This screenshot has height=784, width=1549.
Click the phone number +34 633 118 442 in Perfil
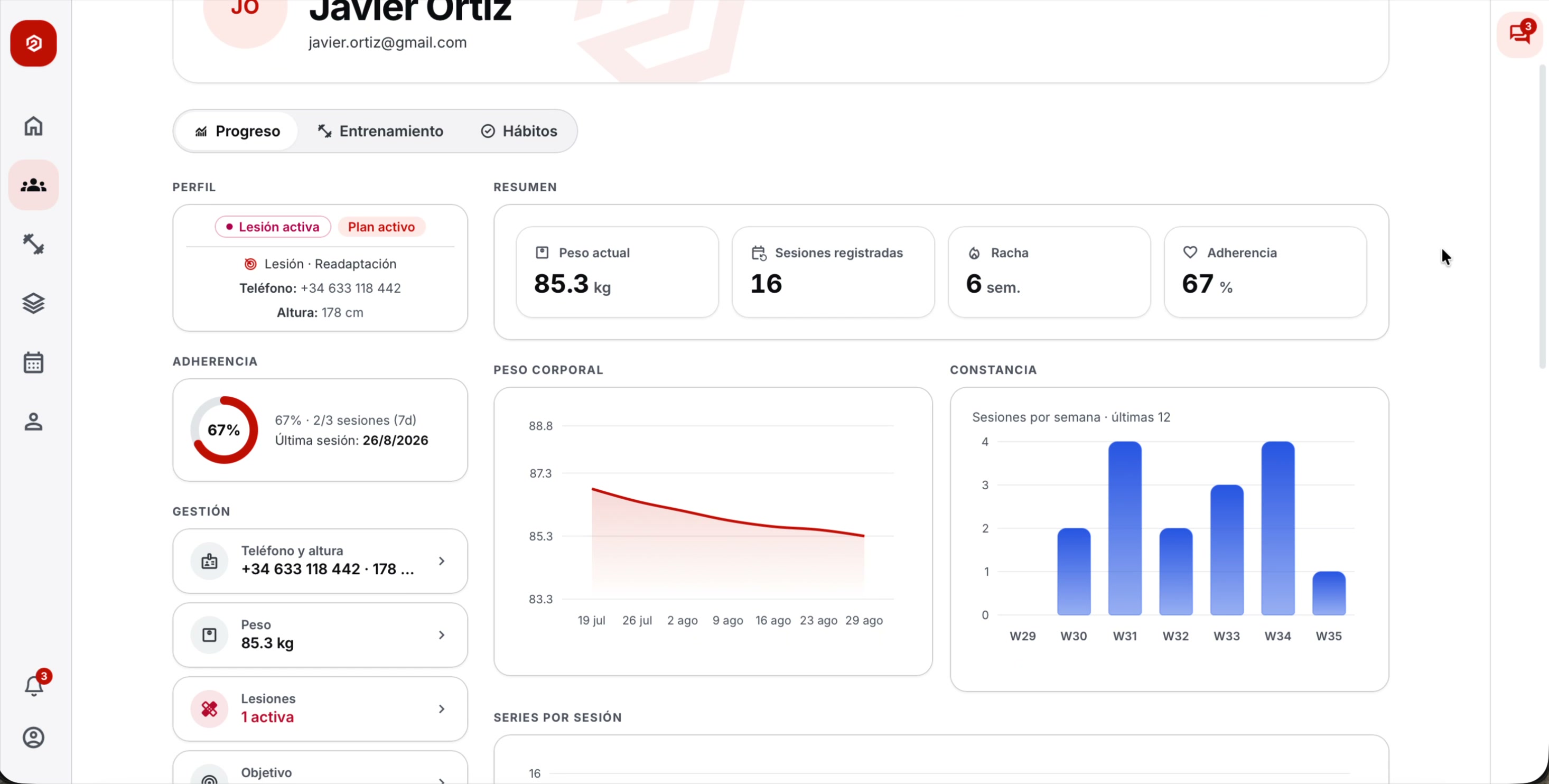click(351, 288)
